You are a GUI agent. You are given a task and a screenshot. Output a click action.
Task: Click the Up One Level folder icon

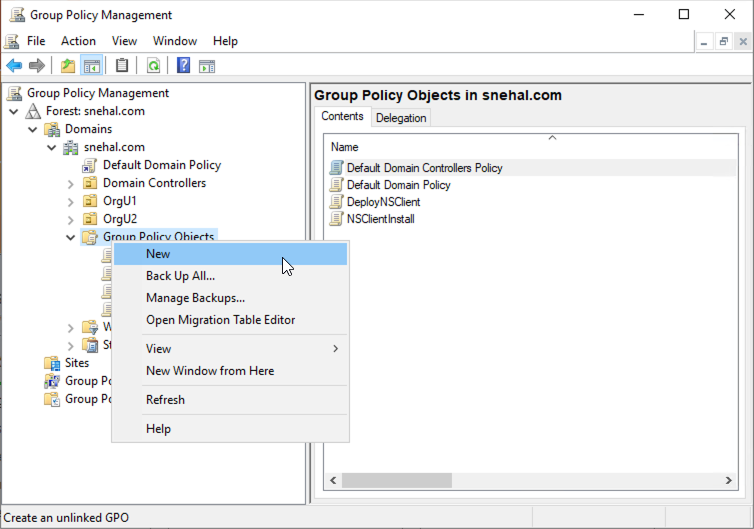point(68,66)
